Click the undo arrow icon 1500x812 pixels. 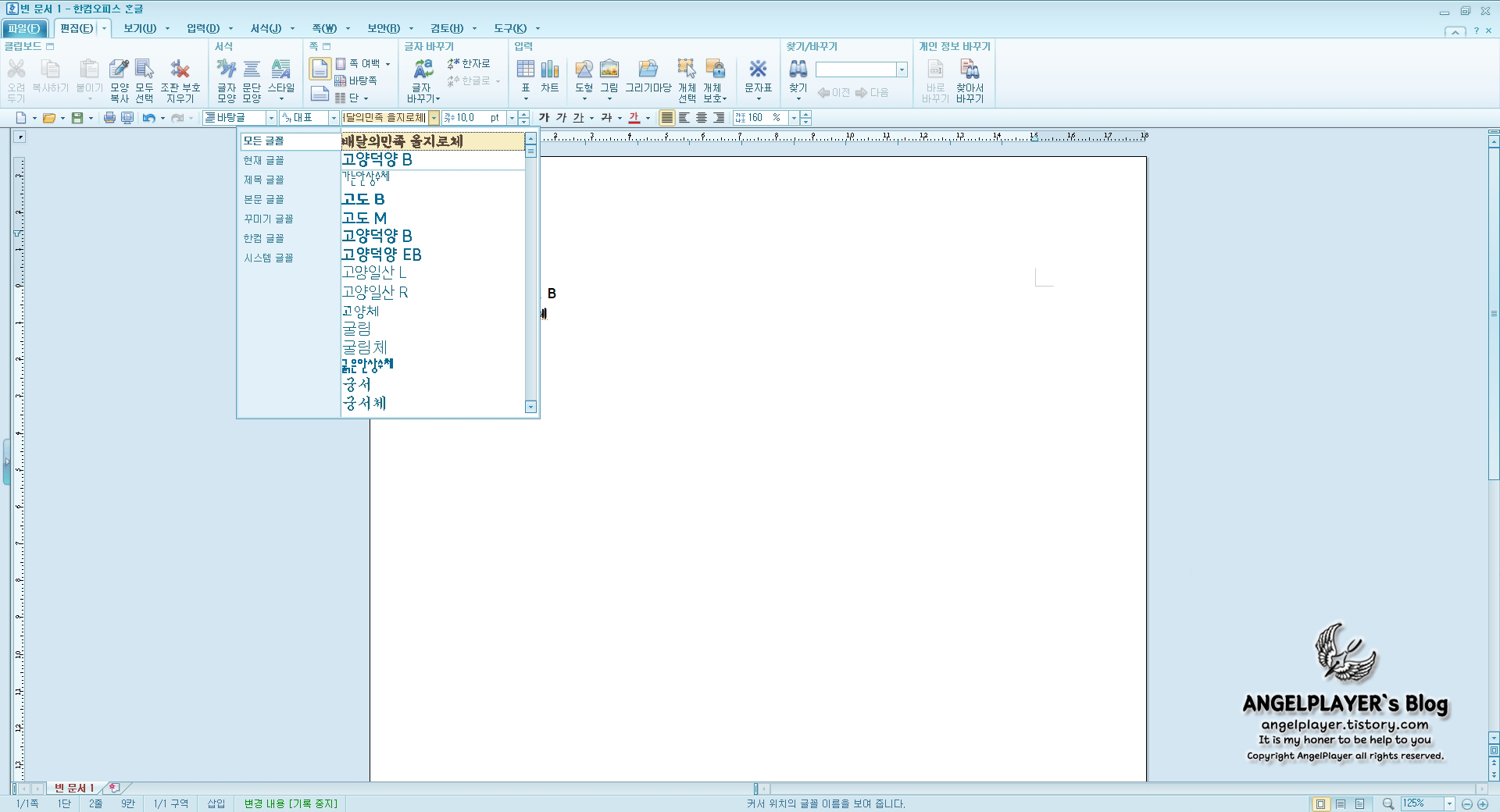click(148, 118)
